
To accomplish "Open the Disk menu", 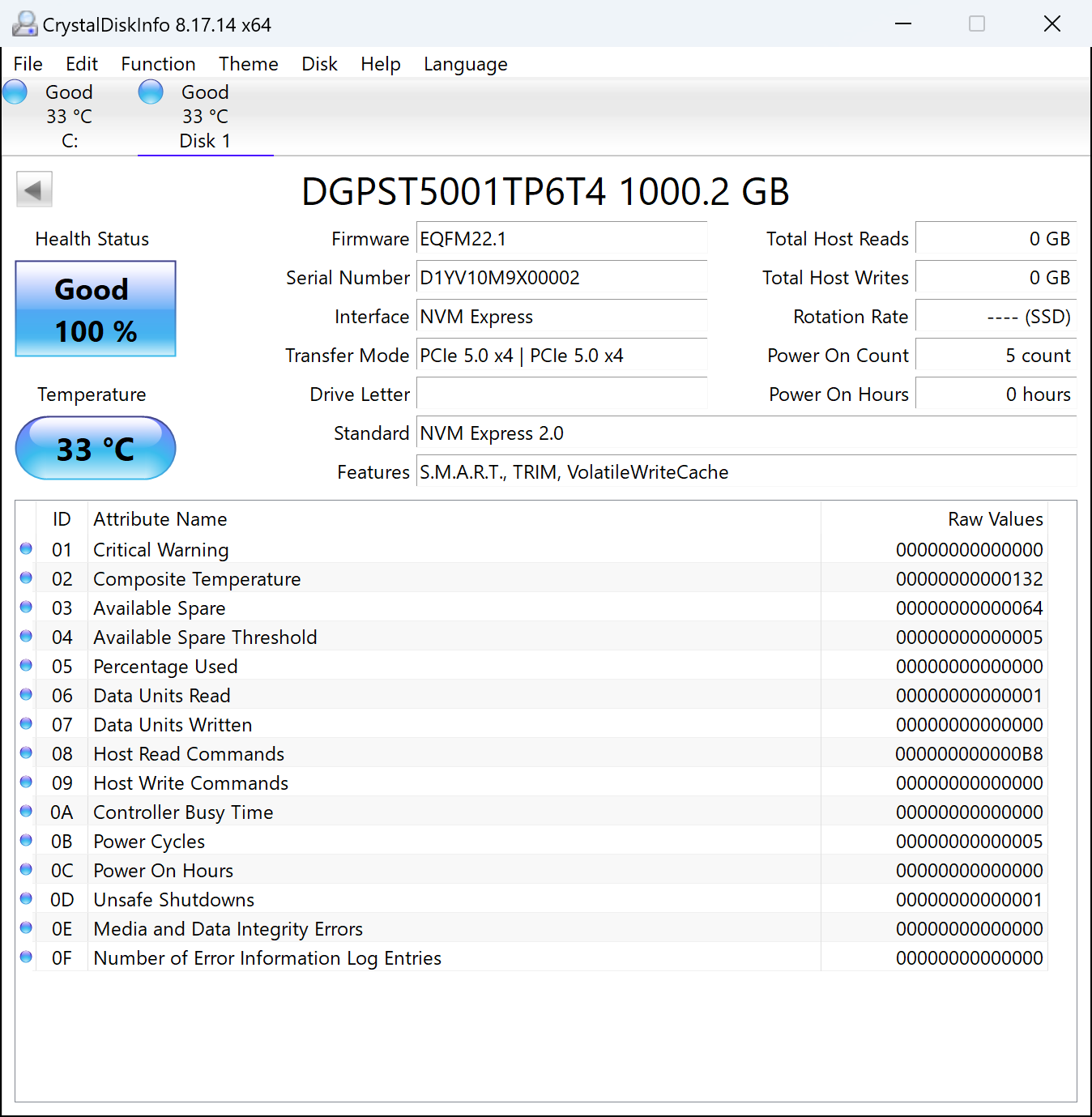I will [319, 64].
